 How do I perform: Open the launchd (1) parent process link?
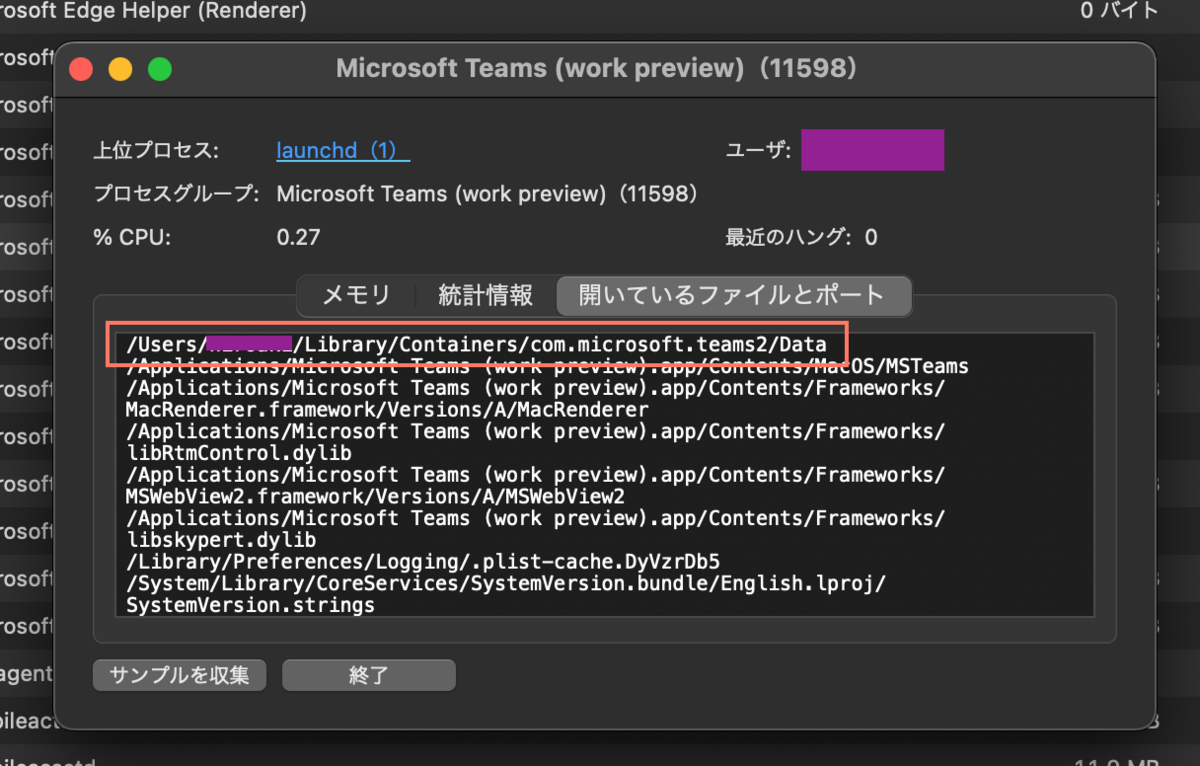point(343,151)
